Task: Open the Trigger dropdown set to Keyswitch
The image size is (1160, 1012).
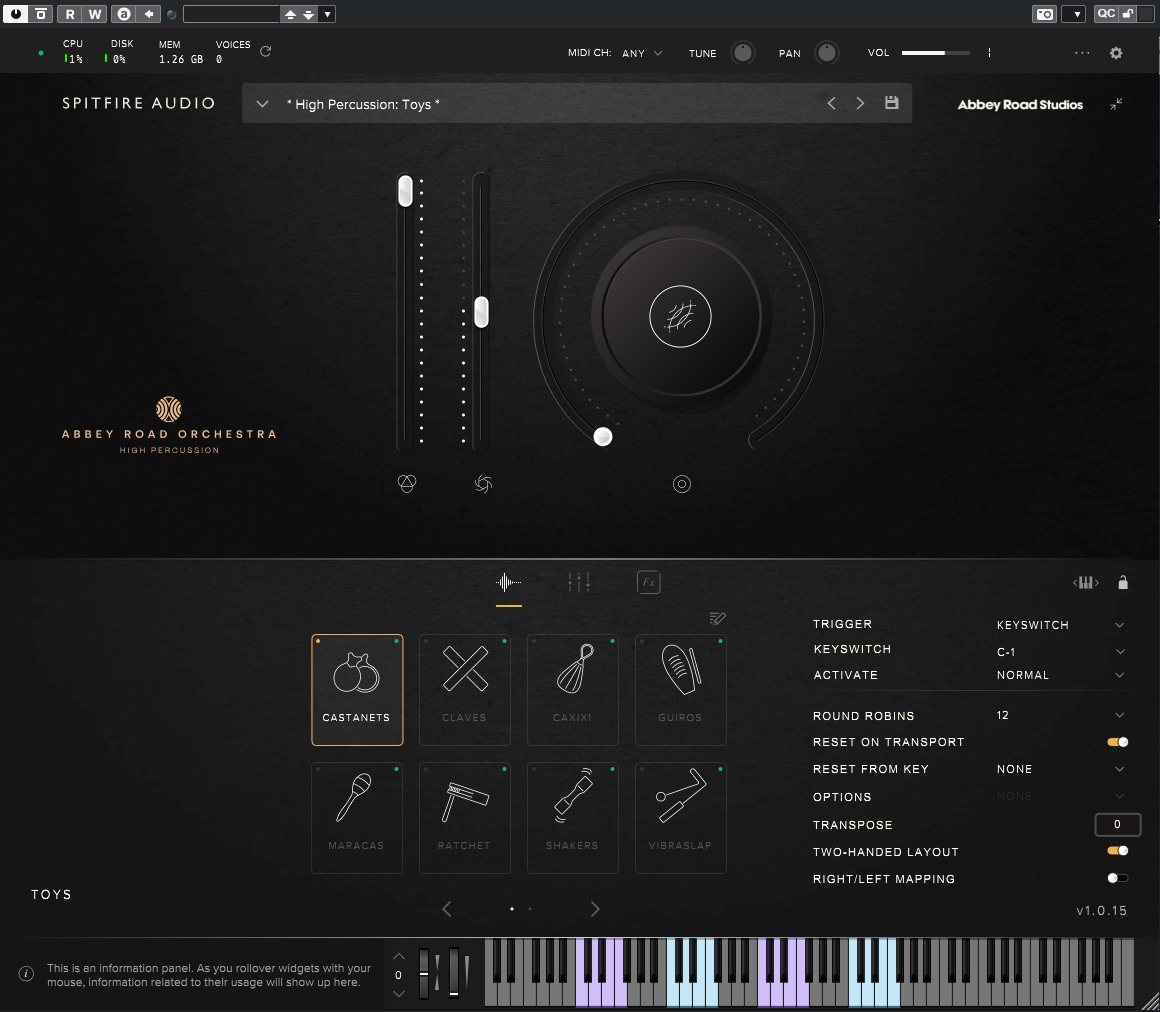Action: point(1060,625)
